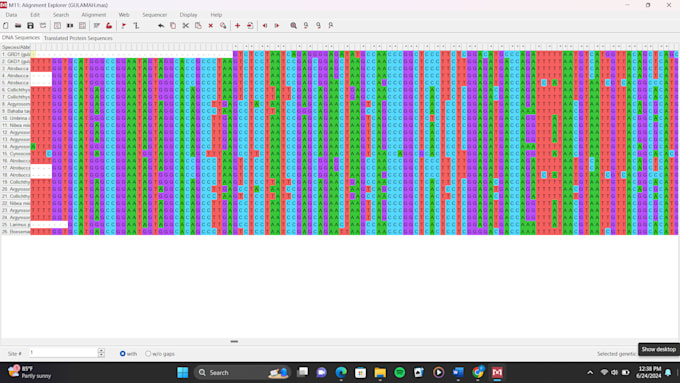
Task: Select sequence row 6 Collichthys
Action: (x=16, y=90)
